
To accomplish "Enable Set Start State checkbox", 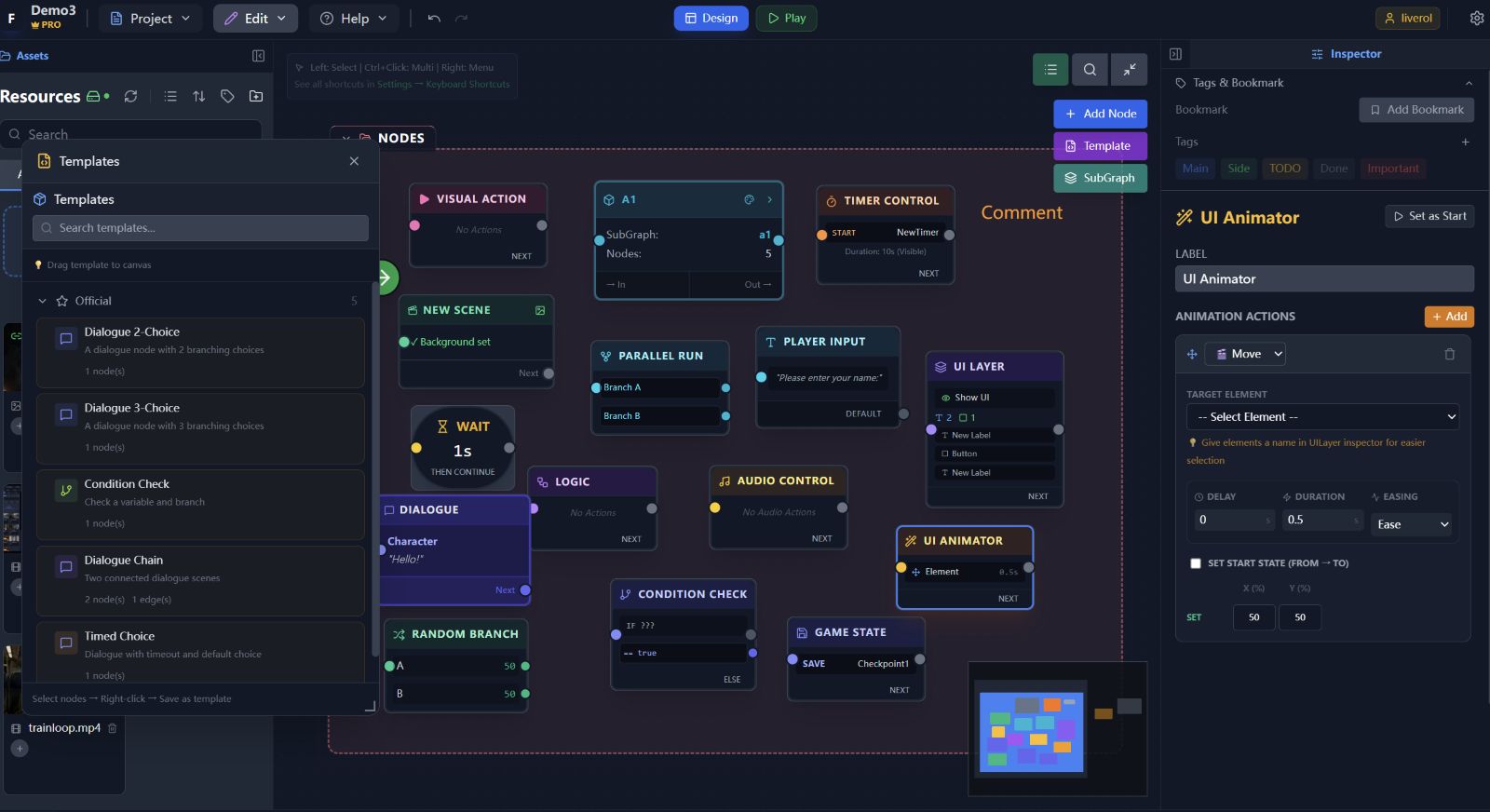I will click(x=1196, y=563).
